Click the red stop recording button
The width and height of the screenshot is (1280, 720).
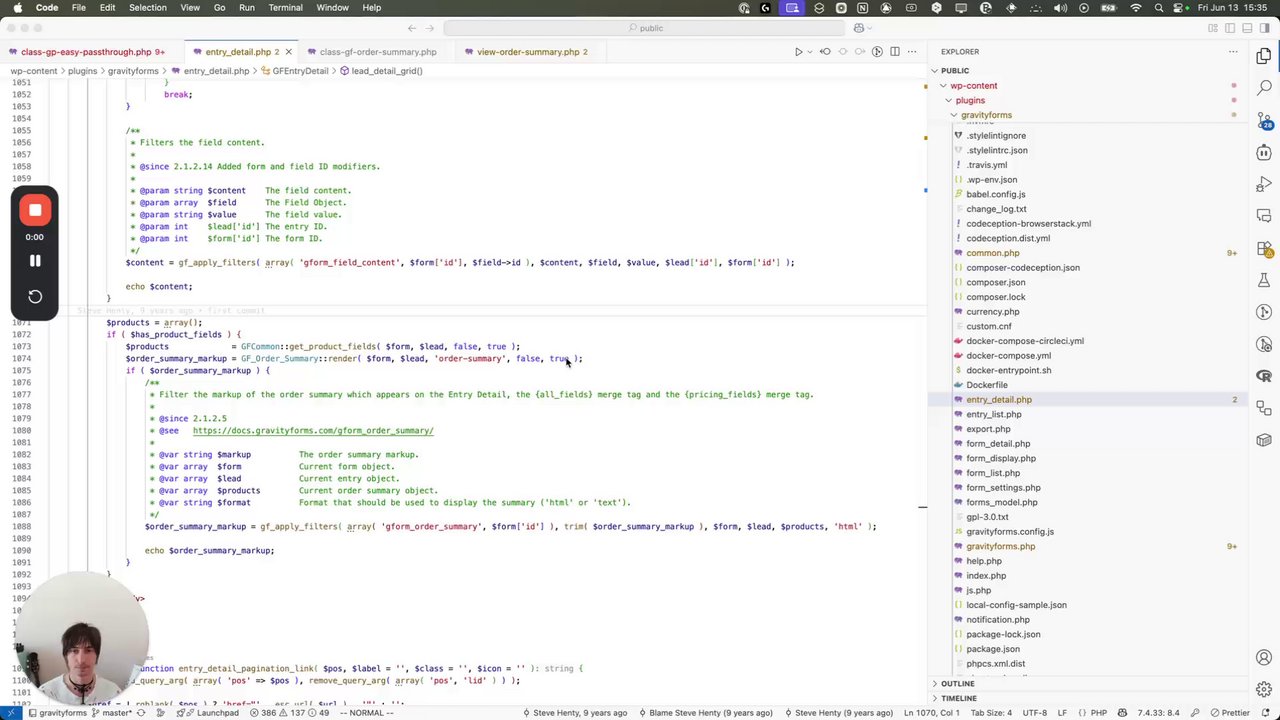(35, 210)
